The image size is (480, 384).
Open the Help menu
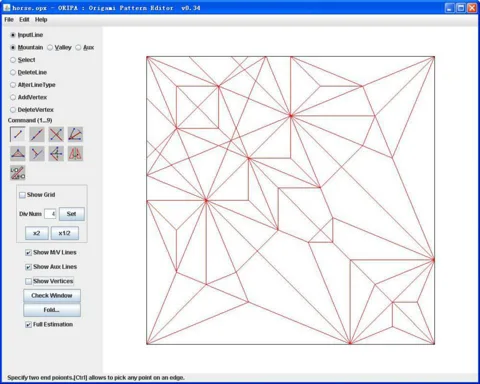point(41,20)
